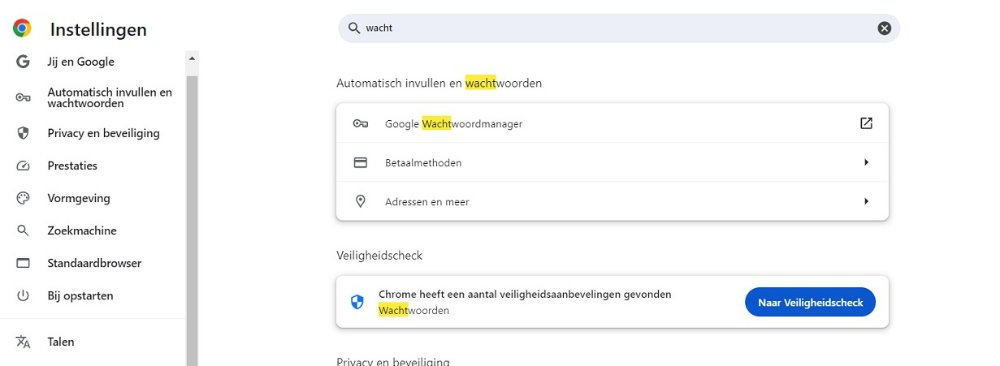Click inside the settings search field
Screen dimensions: 1000x366
(619, 28)
